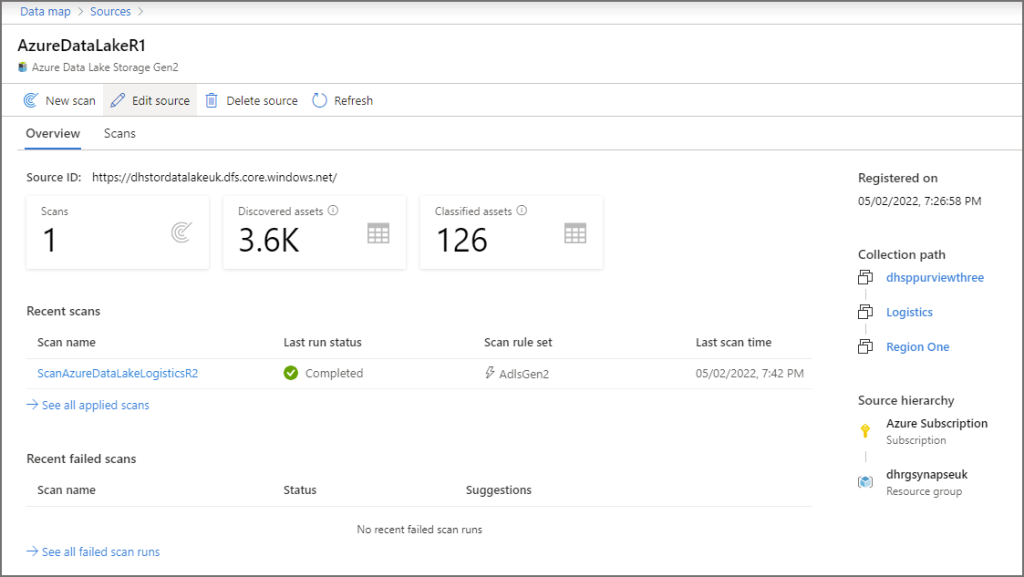
Task: Click the collection icon beside Logistics
Action: point(865,312)
